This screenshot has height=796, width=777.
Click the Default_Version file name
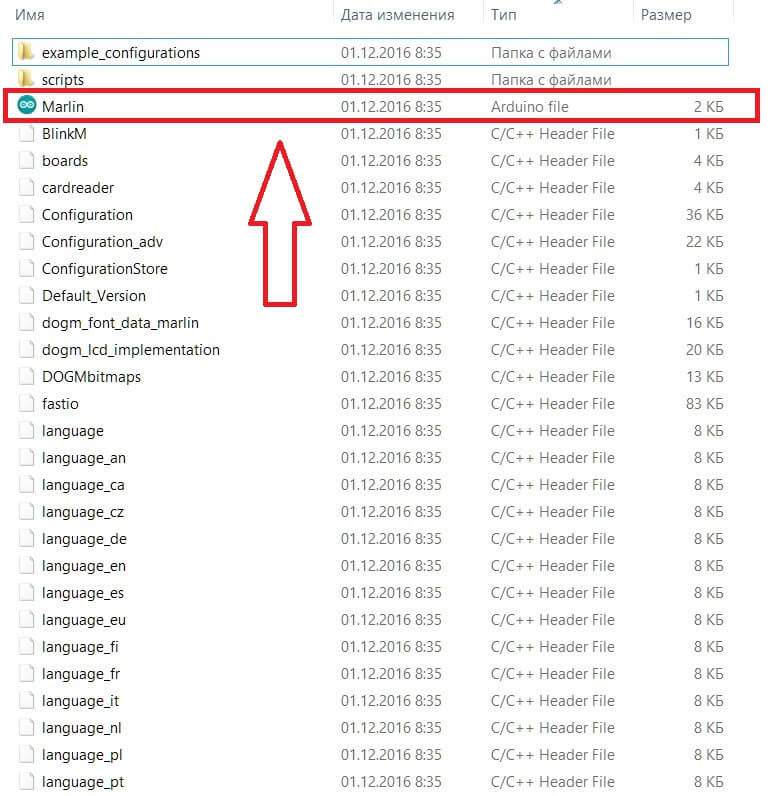94,296
